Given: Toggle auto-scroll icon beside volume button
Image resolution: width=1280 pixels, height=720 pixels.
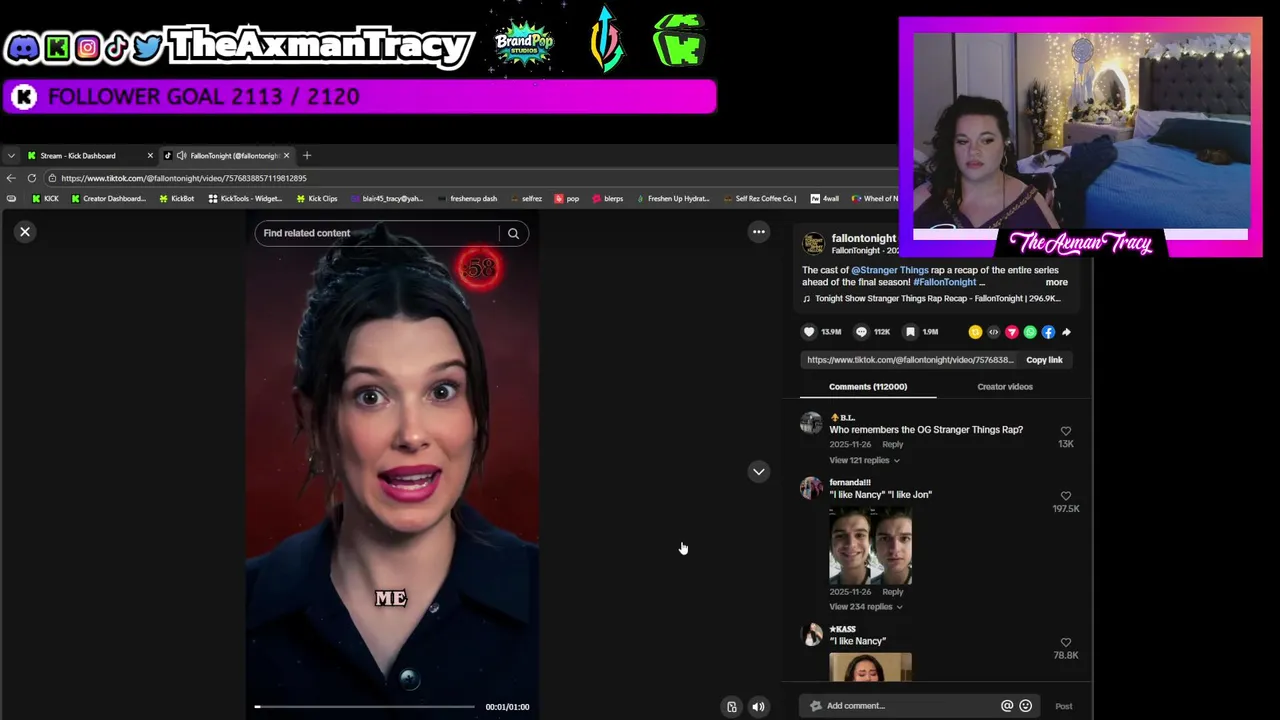Looking at the screenshot, I should (732, 707).
